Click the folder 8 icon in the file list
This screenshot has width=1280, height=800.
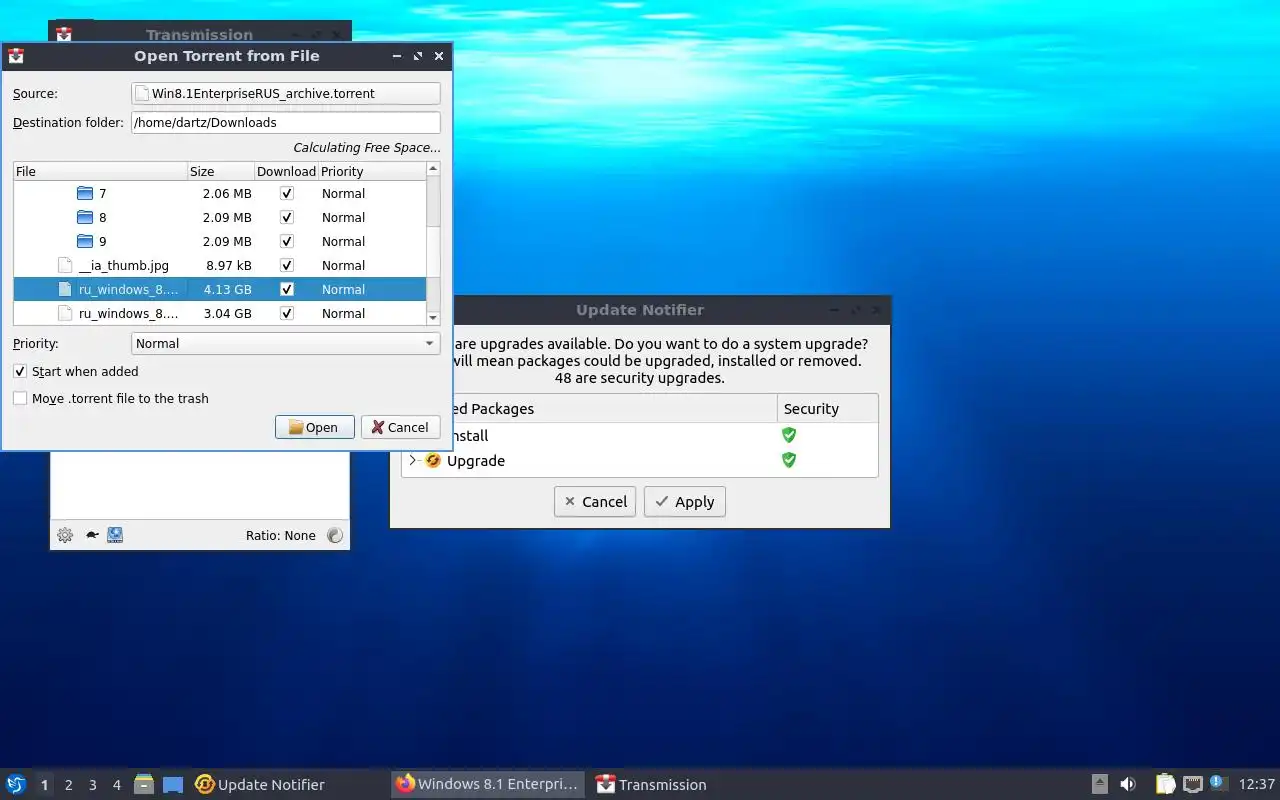pyautogui.click(x=85, y=217)
